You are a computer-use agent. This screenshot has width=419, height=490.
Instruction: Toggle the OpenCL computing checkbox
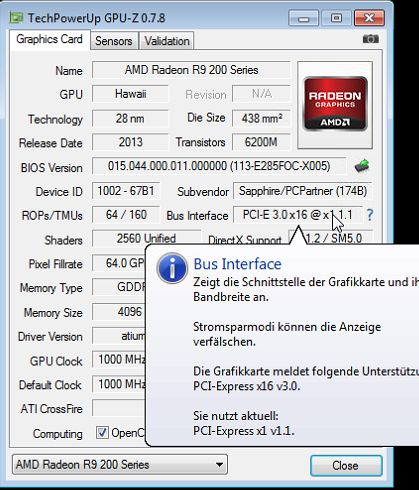point(102,433)
